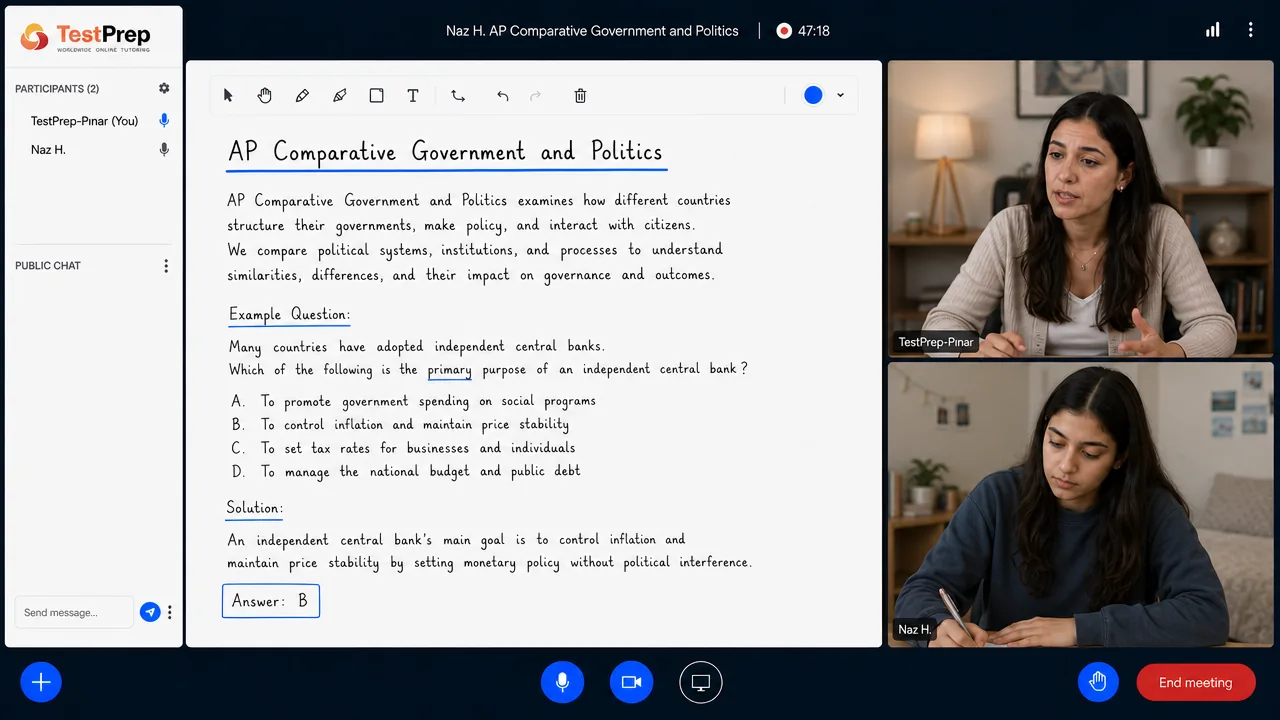The height and width of the screenshot is (720, 1280).
Task: Click answer option D about national budget
Action: (x=406, y=471)
